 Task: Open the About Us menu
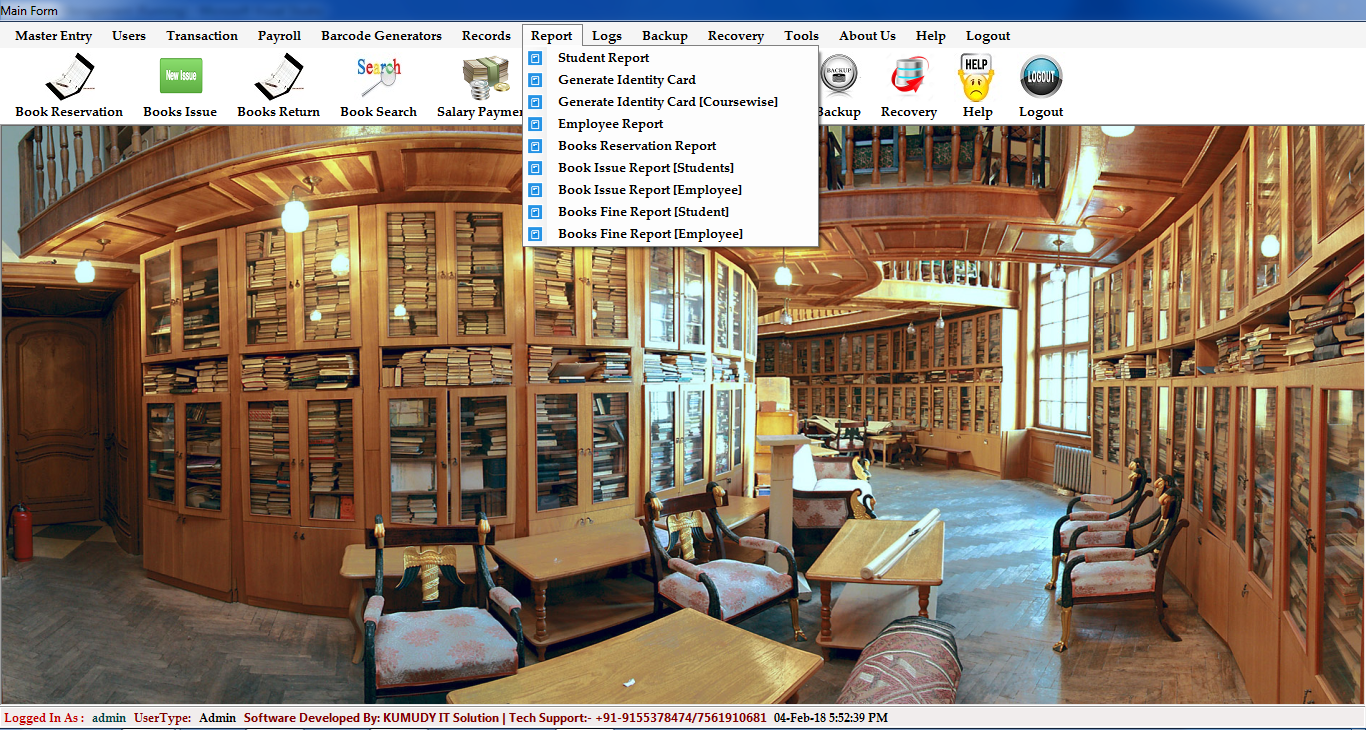(867, 36)
